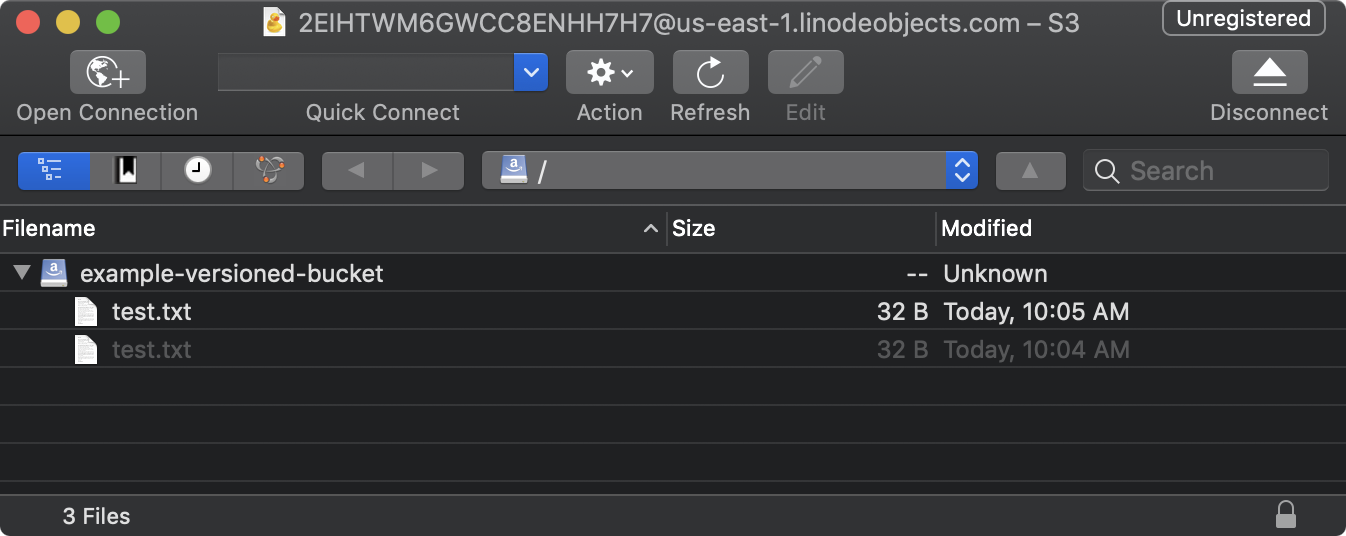This screenshot has width=1346, height=536.
Task: Select test.txt modified at 10:05 AM
Action: (152, 312)
